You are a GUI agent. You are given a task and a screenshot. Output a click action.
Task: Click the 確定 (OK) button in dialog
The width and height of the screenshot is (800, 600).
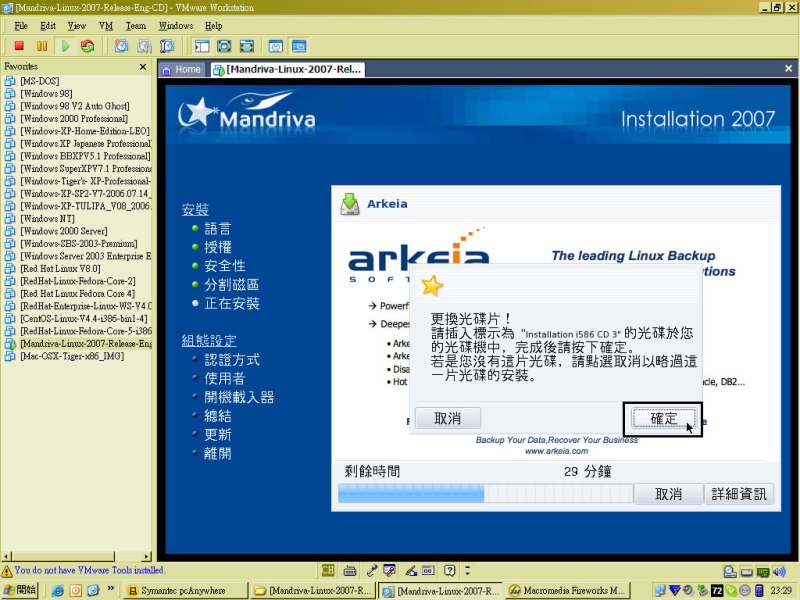(664, 418)
